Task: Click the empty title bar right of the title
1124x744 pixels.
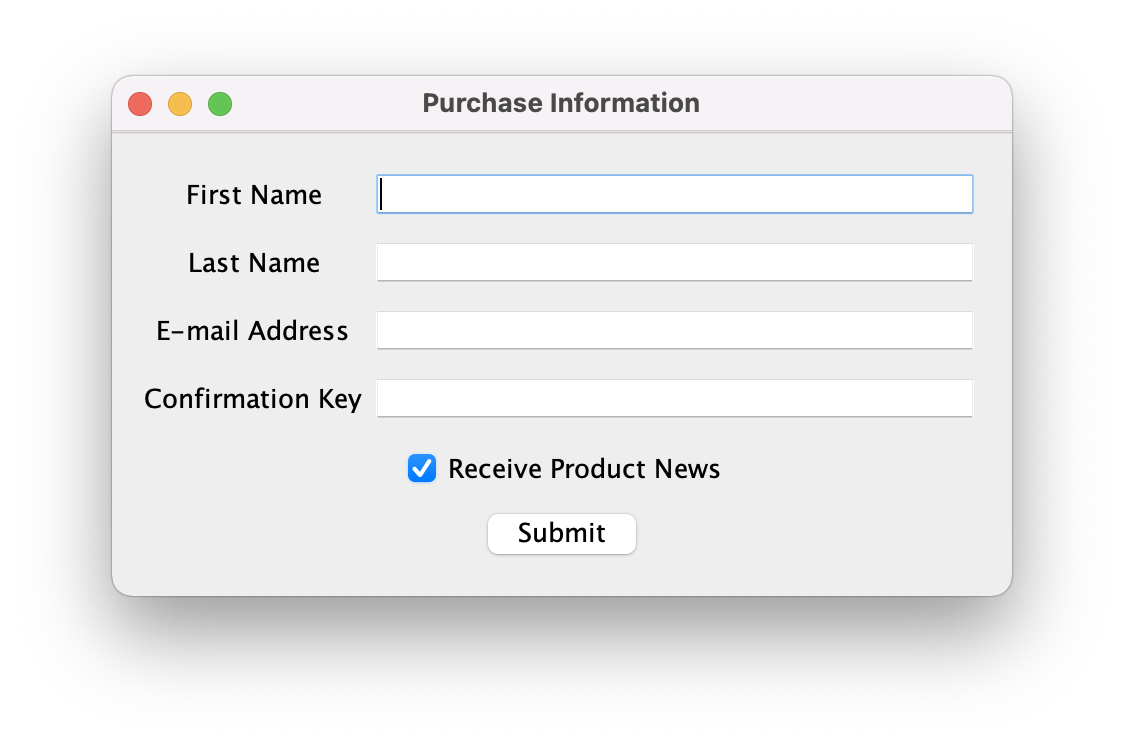Action: click(x=850, y=103)
